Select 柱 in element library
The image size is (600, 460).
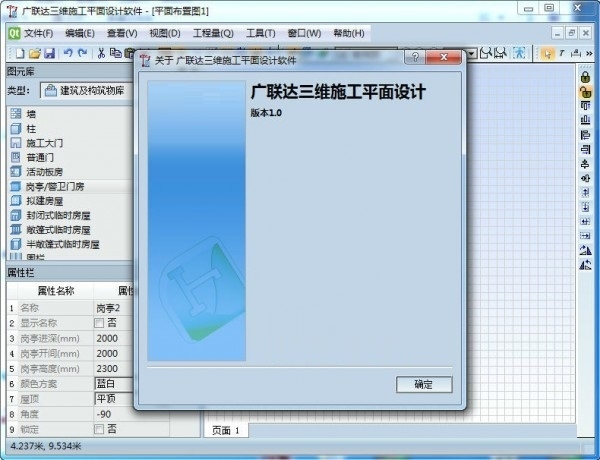[71, 129]
